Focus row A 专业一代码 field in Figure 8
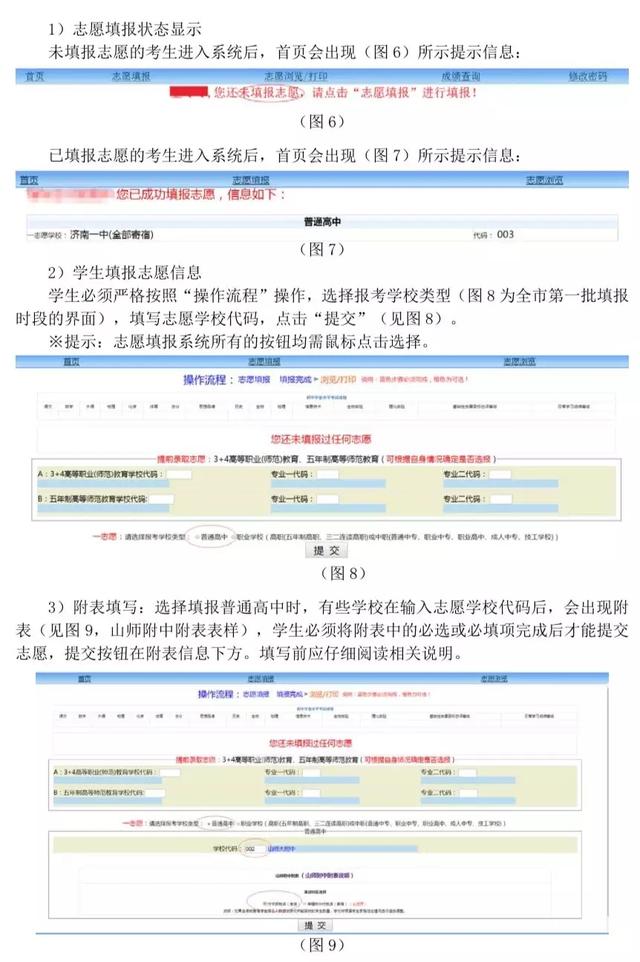 [x=328, y=474]
